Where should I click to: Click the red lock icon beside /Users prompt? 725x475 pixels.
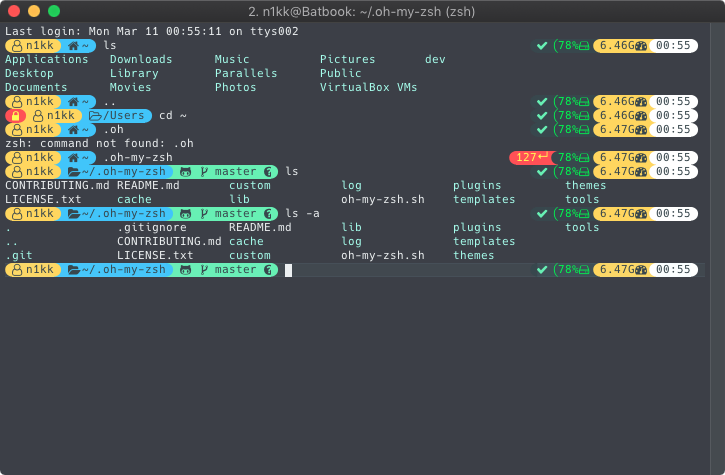click(16, 116)
